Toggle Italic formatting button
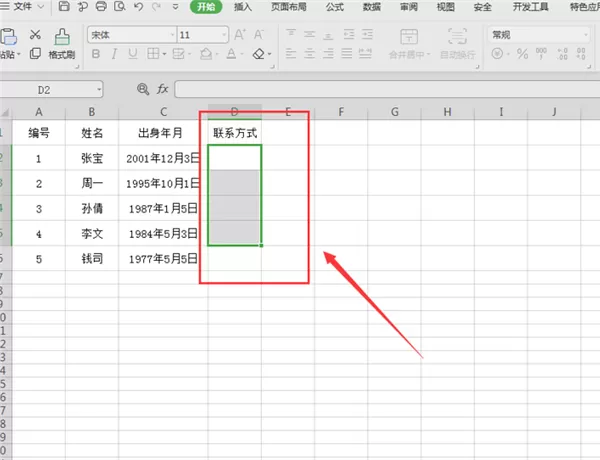The image size is (600, 460). click(x=114, y=54)
